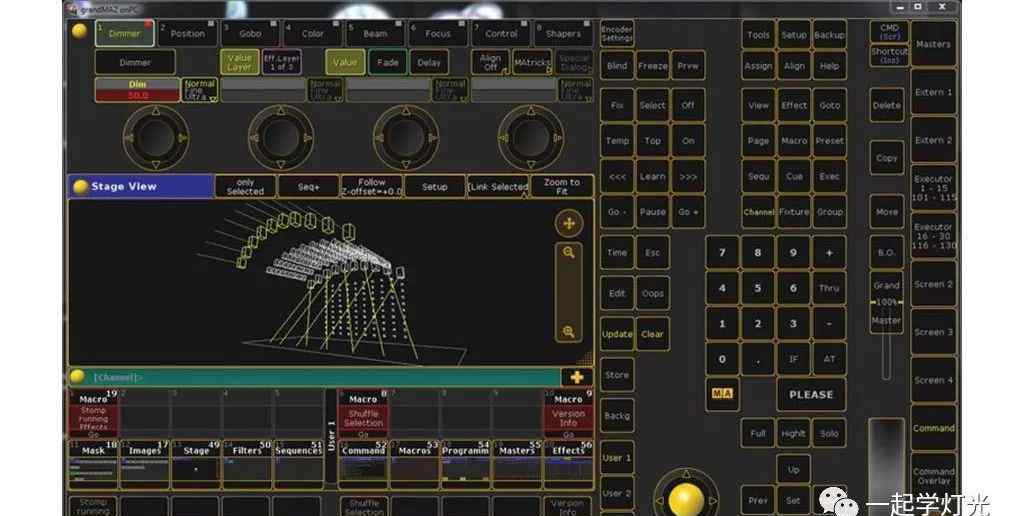Viewport: 1024px width, 516px height.
Task: Click the pan/move icon in Stage View
Action: (x=569, y=223)
